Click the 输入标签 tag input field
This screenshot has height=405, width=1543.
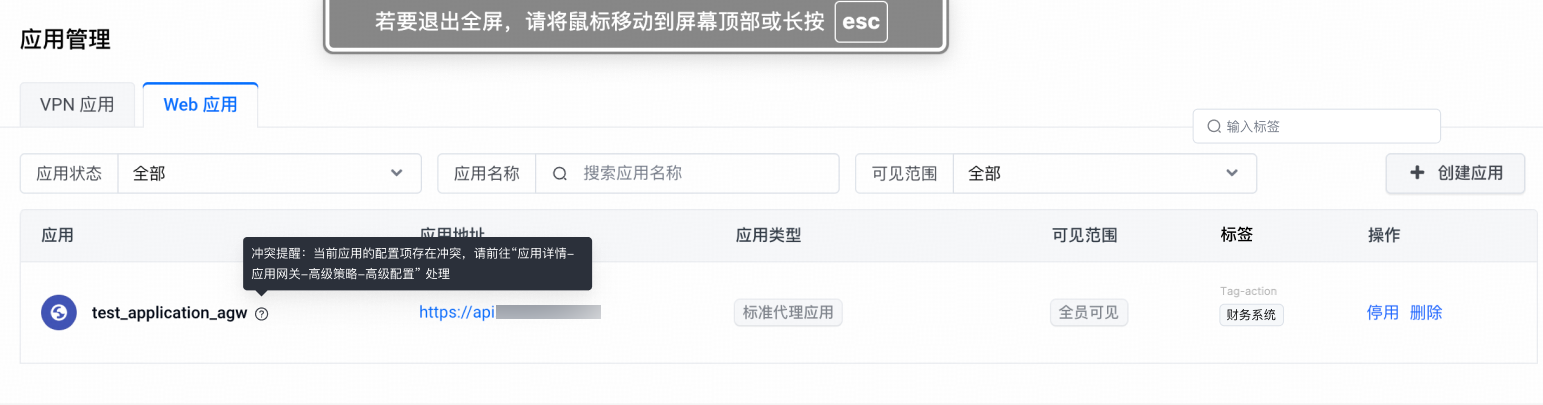tap(1325, 127)
